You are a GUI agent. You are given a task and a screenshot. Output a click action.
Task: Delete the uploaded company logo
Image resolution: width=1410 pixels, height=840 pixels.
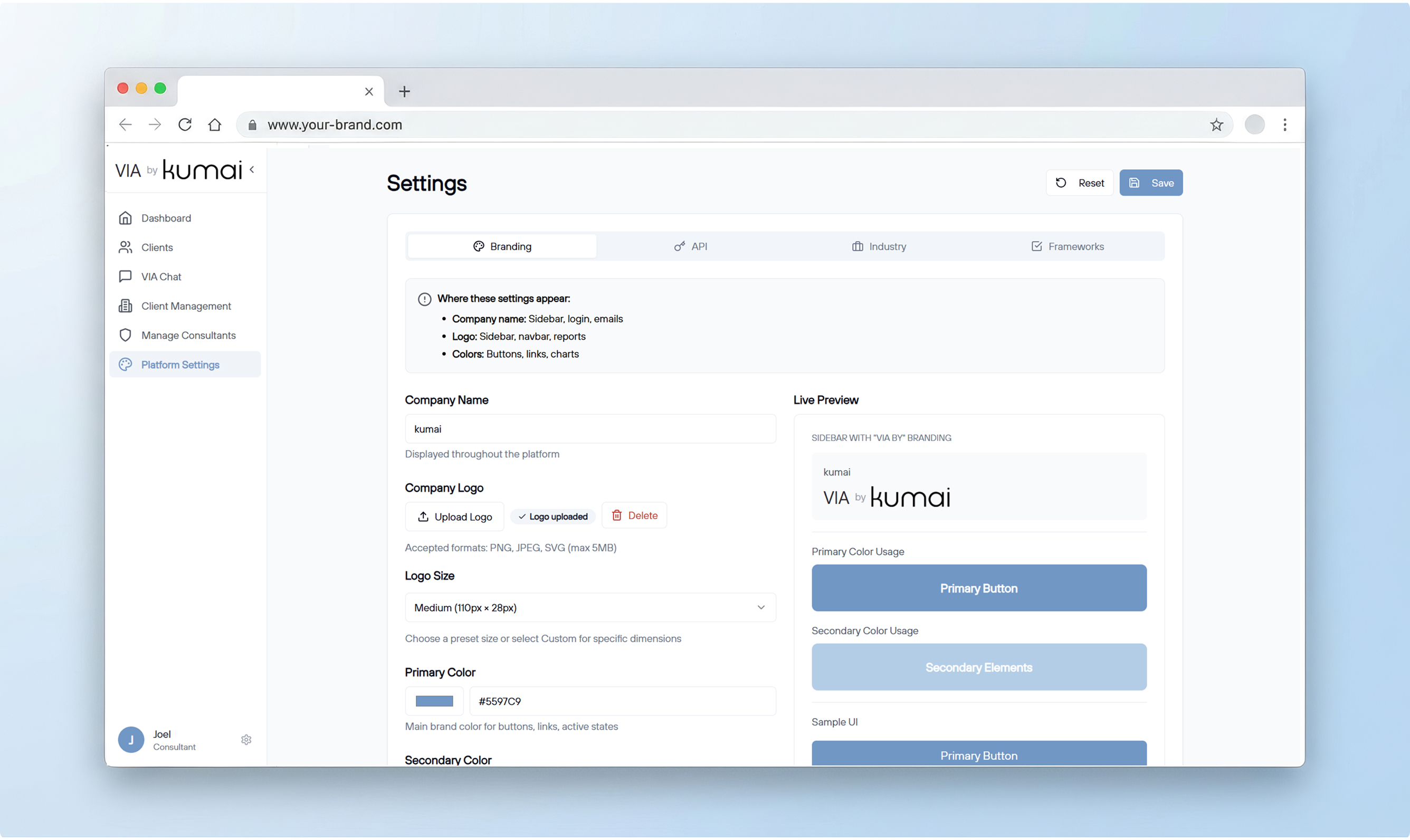point(634,516)
